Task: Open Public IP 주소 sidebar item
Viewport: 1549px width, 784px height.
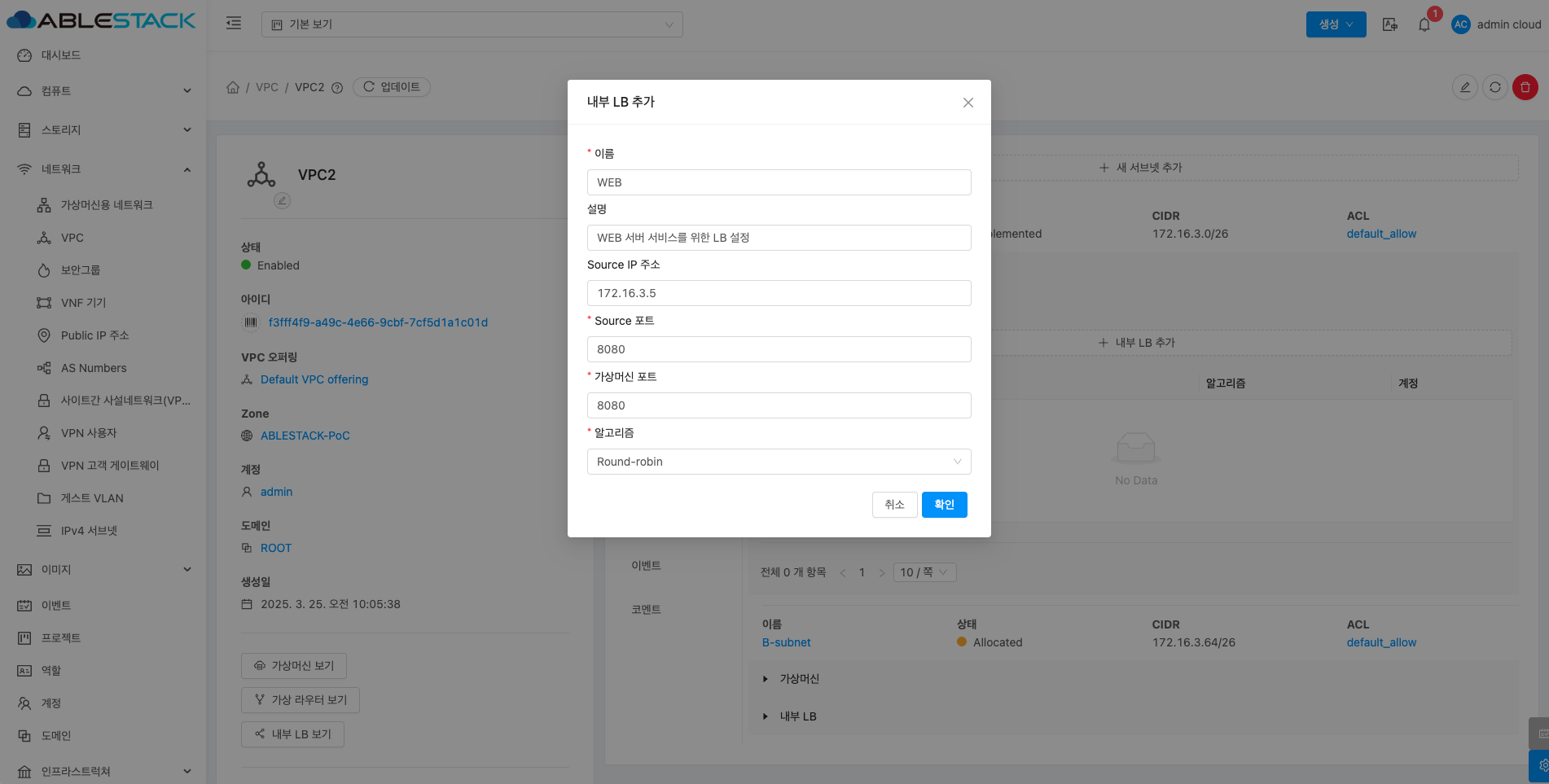Action: click(x=95, y=335)
